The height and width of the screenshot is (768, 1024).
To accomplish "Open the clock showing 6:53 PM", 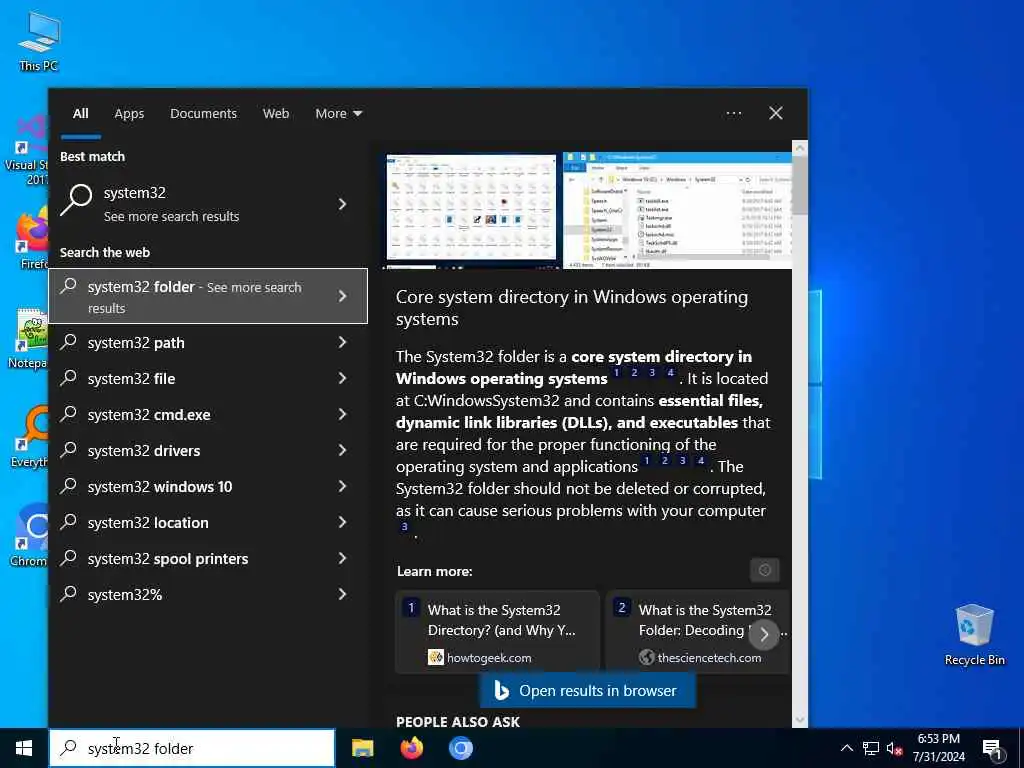I will click(938, 748).
